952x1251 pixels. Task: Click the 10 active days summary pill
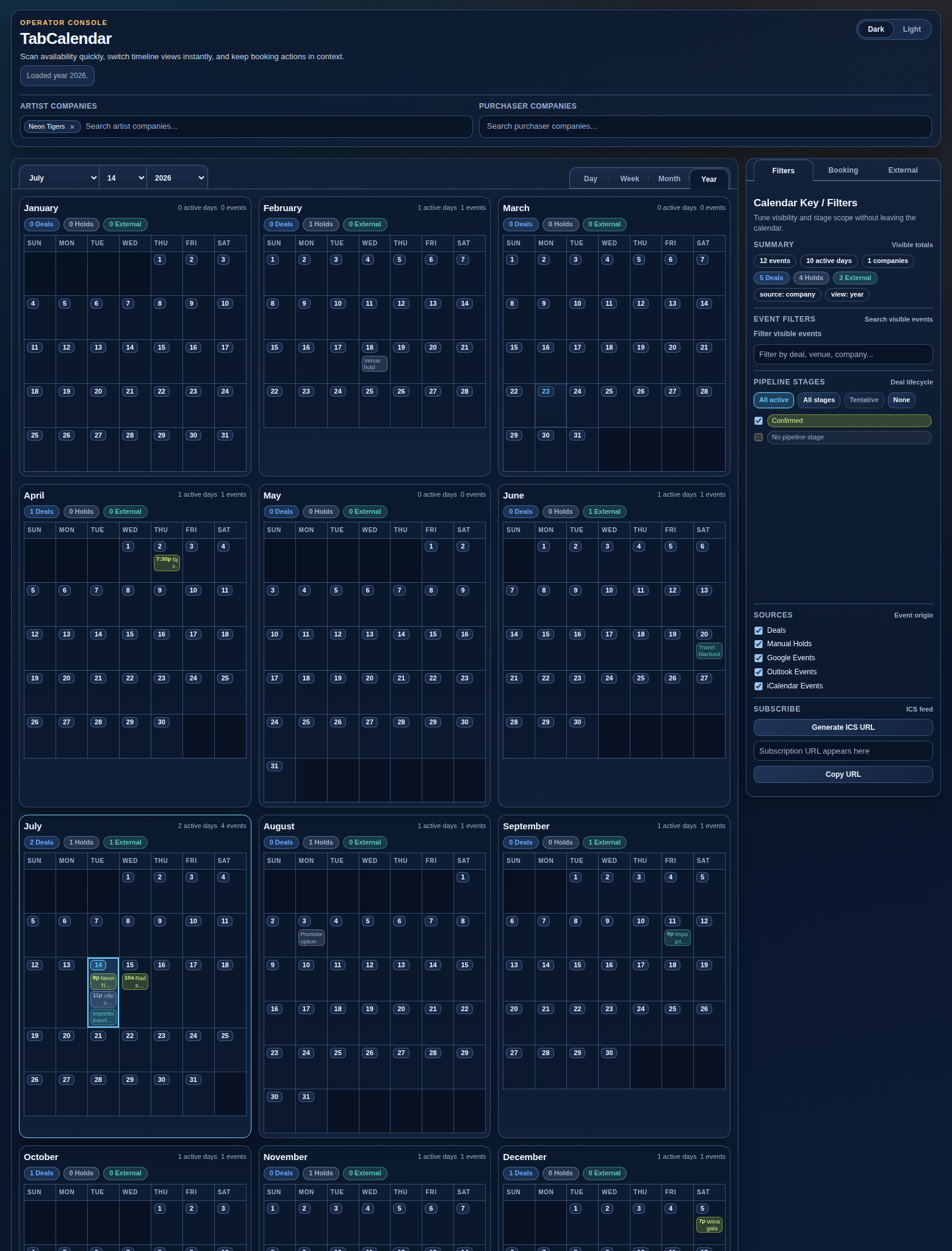[x=829, y=261]
